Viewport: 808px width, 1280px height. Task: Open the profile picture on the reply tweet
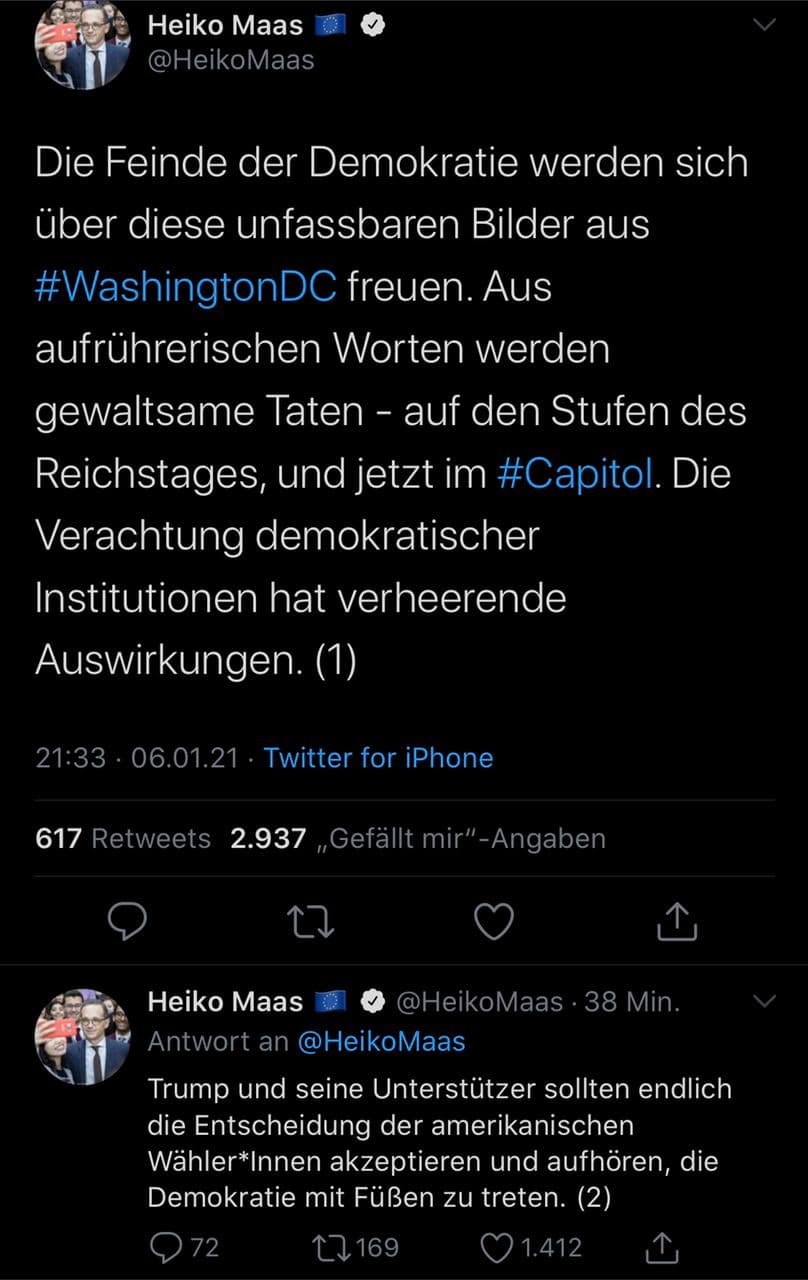pyautogui.click(x=82, y=1036)
